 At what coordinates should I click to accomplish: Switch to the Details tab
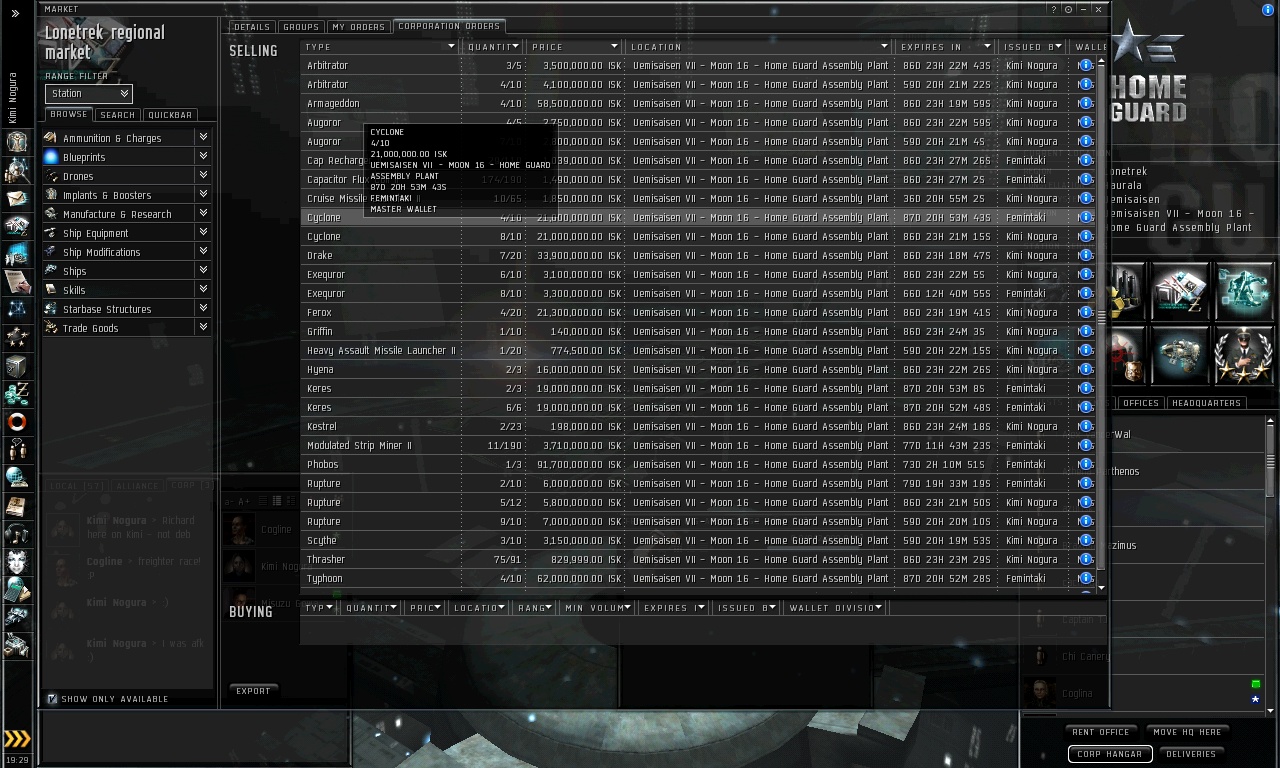click(252, 27)
